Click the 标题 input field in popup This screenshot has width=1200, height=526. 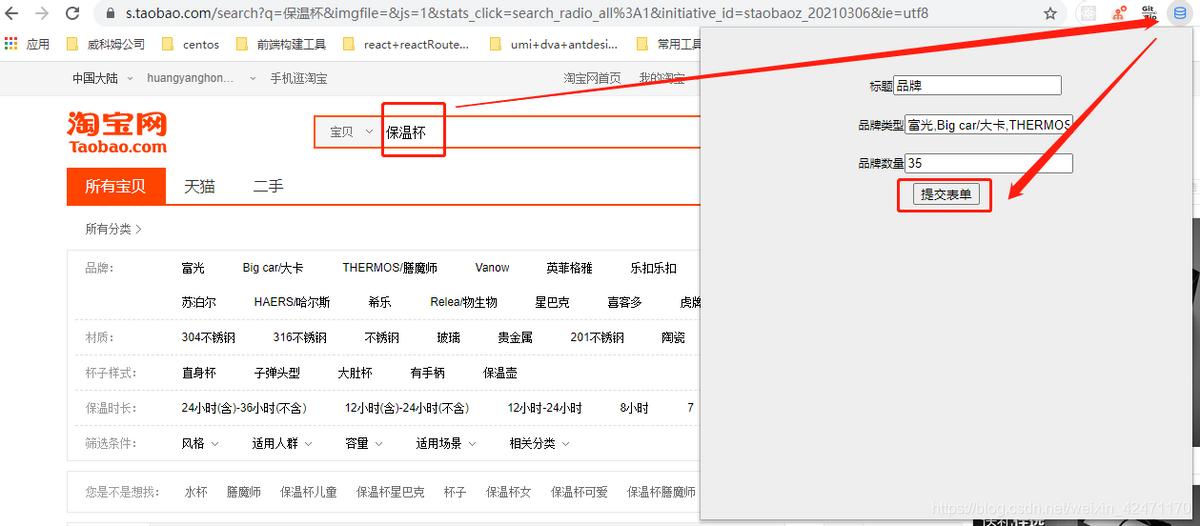(977, 86)
